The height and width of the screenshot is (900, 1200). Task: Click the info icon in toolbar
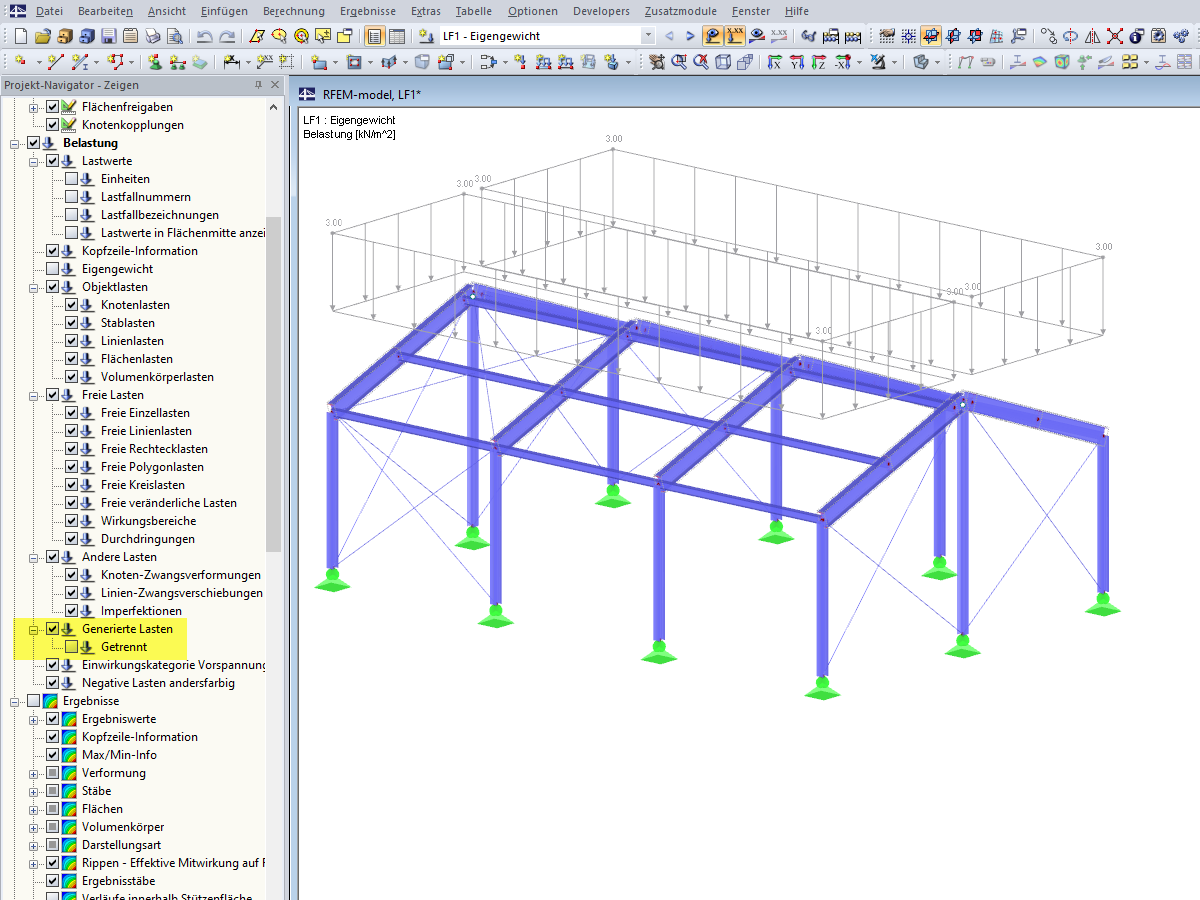pos(1136,36)
